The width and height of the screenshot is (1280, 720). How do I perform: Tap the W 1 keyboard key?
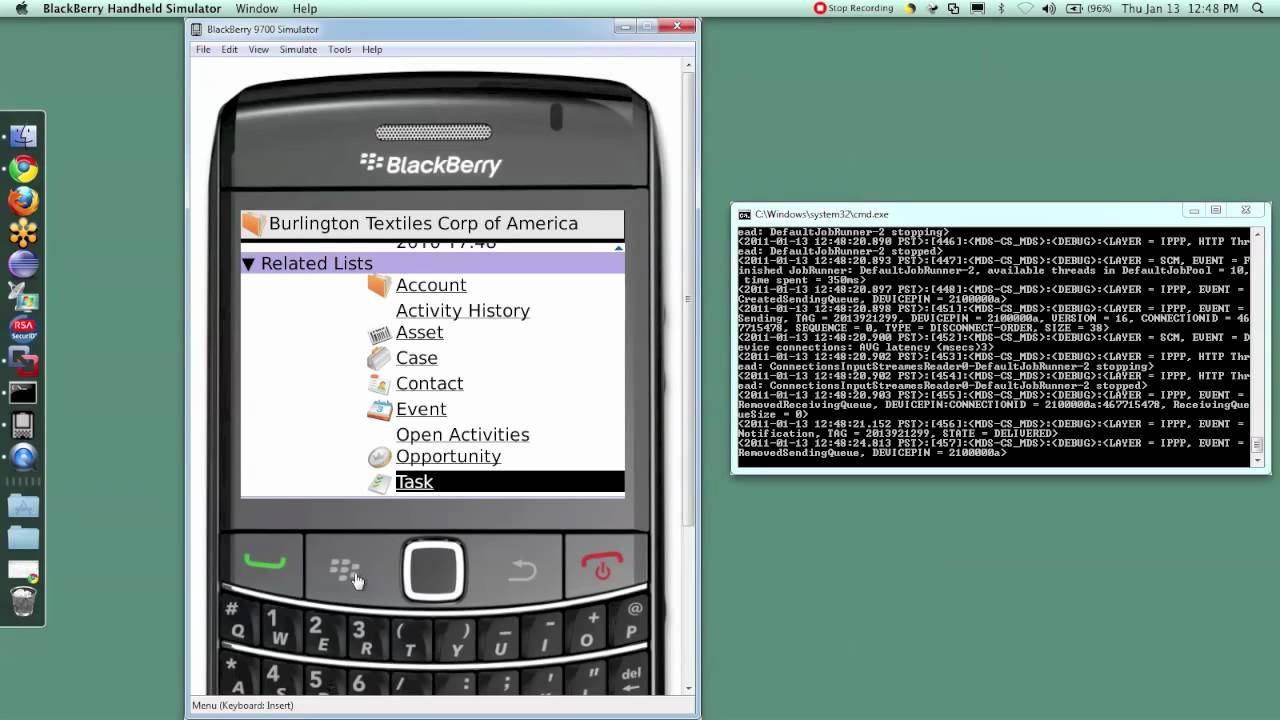[x=276, y=628]
